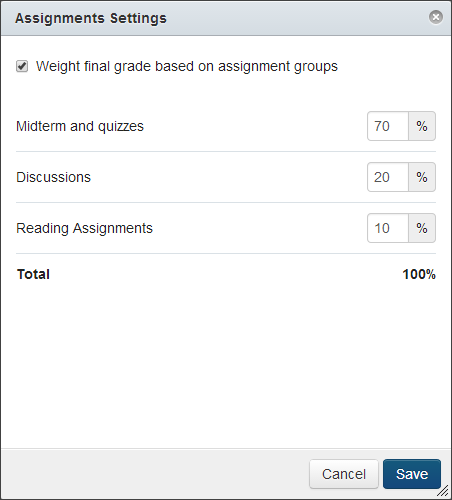The image size is (452, 500).
Task: Click the Reading Assignments group label
Action: pos(84,228)
